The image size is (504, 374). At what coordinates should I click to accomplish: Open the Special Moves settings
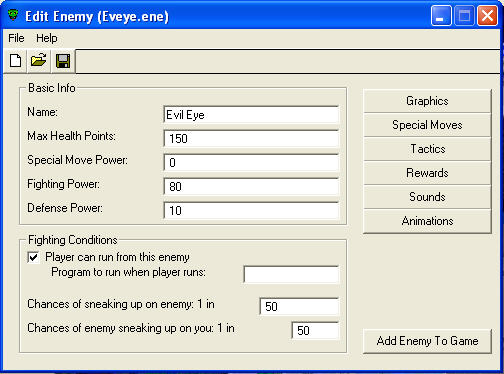pos(427,125)
